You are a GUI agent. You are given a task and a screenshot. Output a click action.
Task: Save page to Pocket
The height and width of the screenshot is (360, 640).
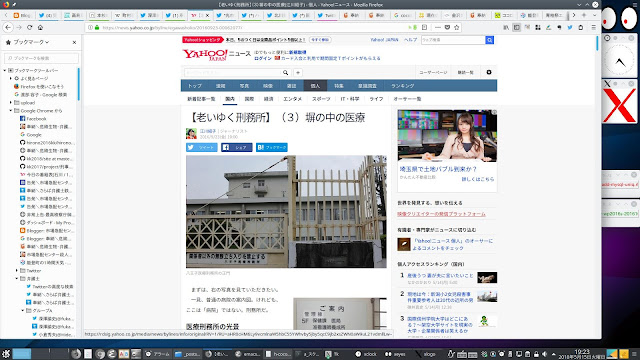click(x=447, y=27)
